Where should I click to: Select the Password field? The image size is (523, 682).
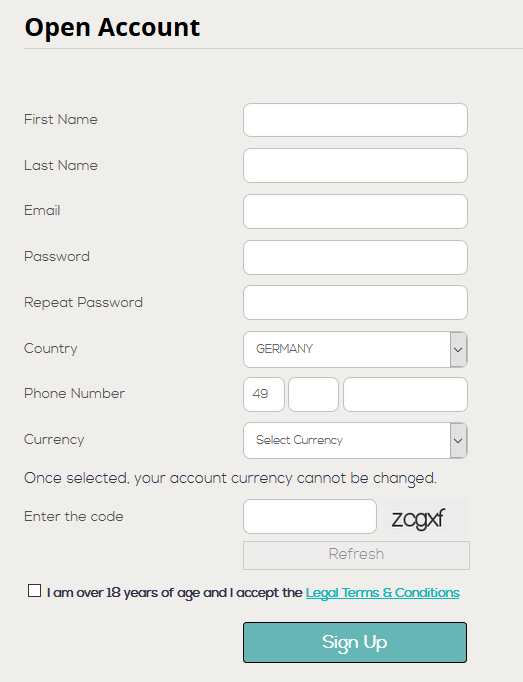pos(355,257)
